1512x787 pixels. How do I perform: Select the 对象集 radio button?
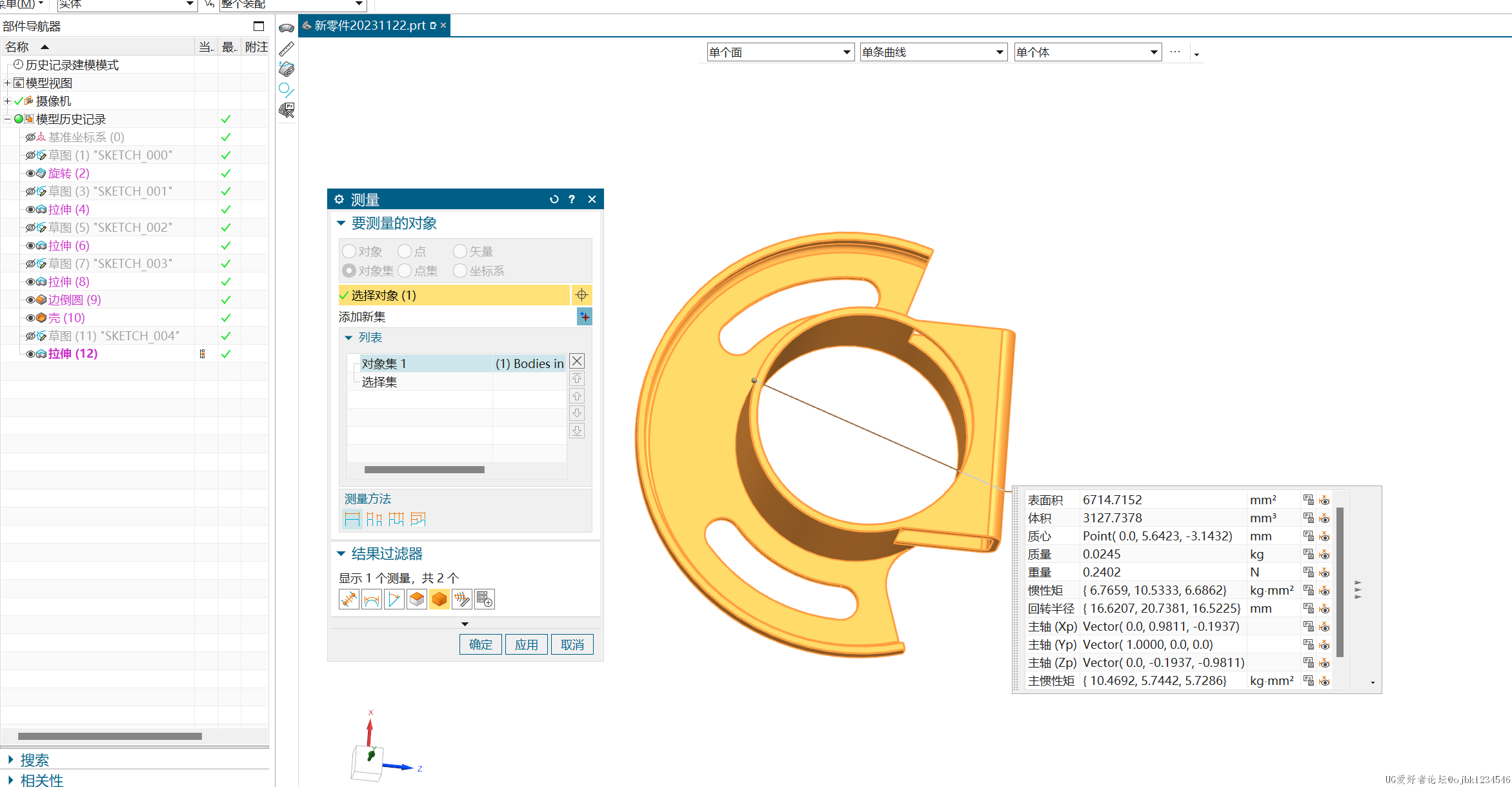349,271
